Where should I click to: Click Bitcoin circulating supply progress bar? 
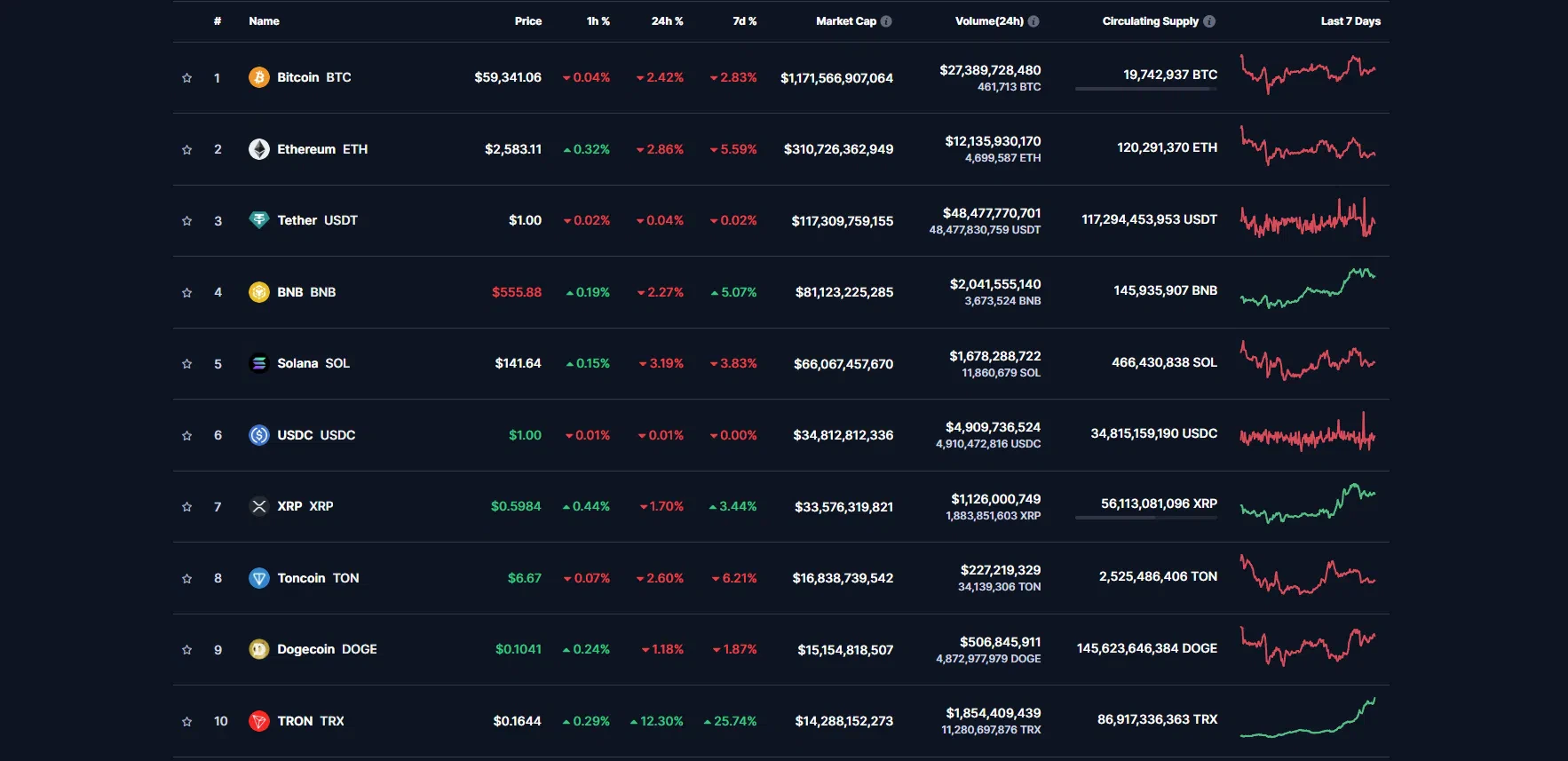(1146, 89)
